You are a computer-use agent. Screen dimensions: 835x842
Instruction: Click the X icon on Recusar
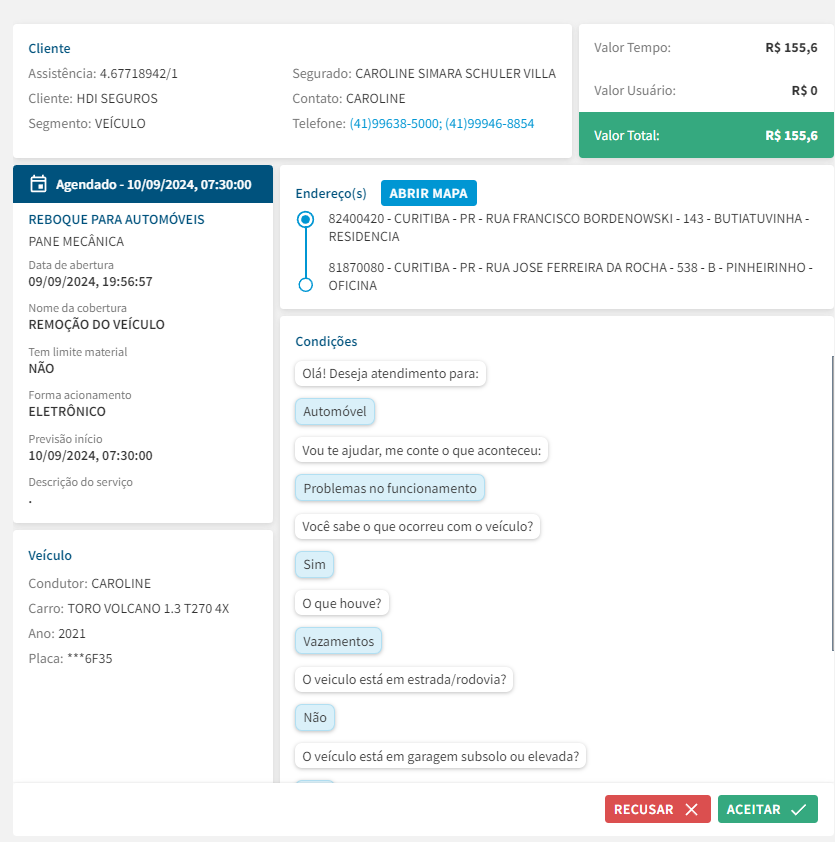[x=691, y=810]
